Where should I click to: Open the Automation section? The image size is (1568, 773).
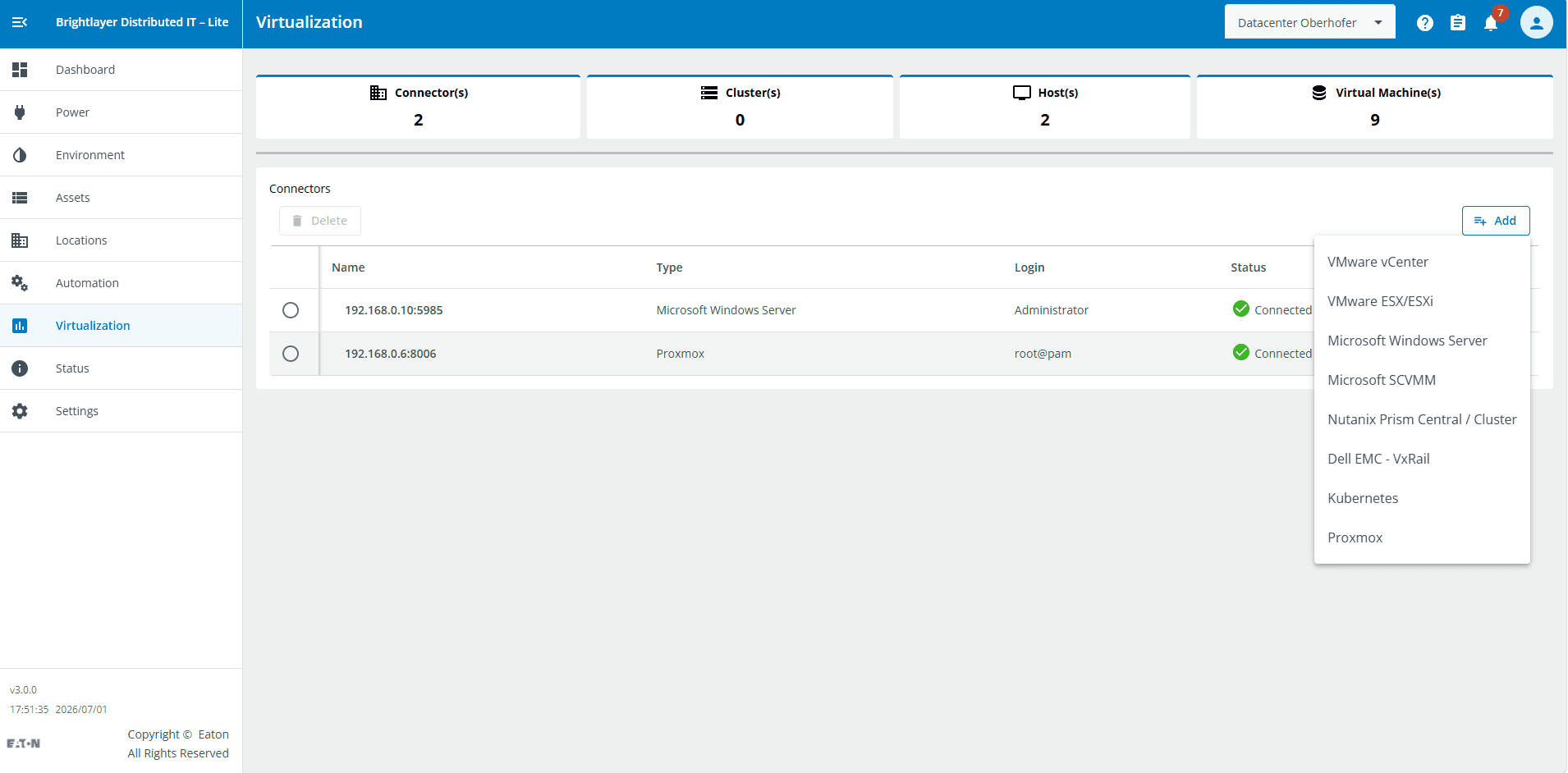(121, 283)
